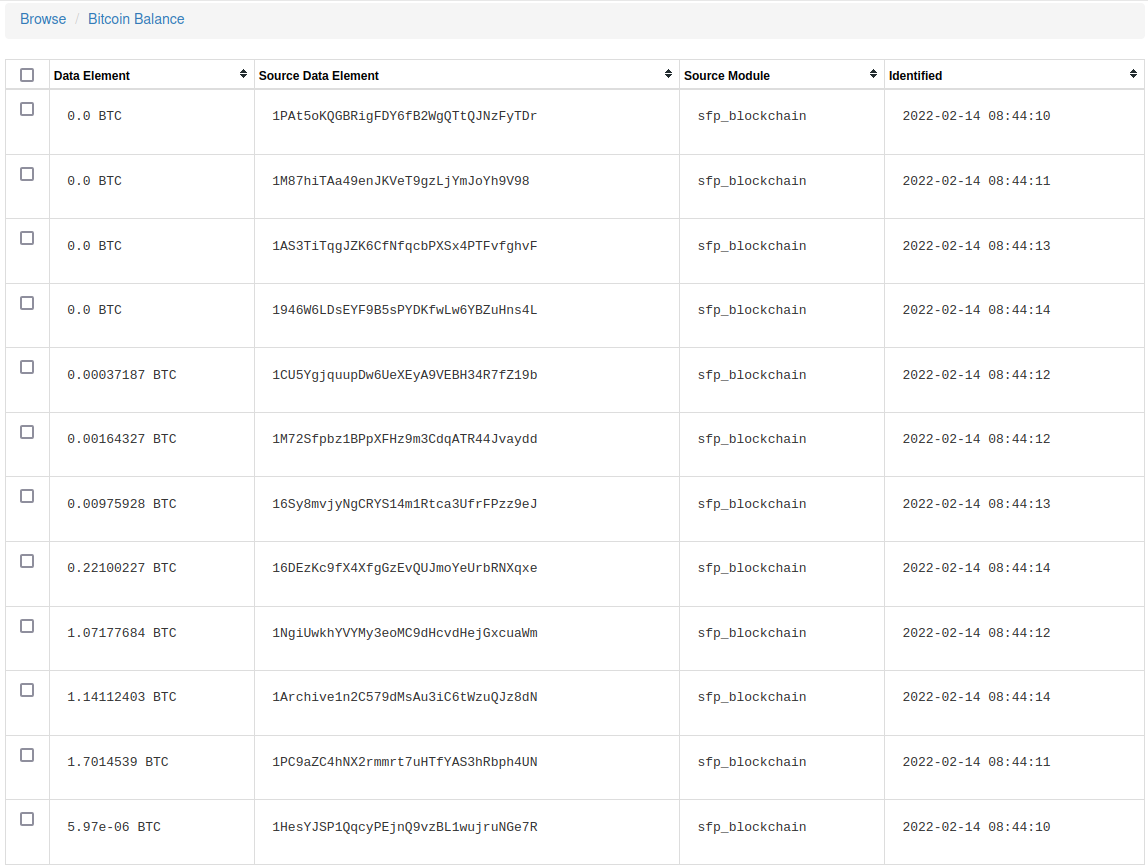Viewport: 1148px width, 868px height.
Task: Check the 1.14112403 BTC row checkbox
Action: 27,690
